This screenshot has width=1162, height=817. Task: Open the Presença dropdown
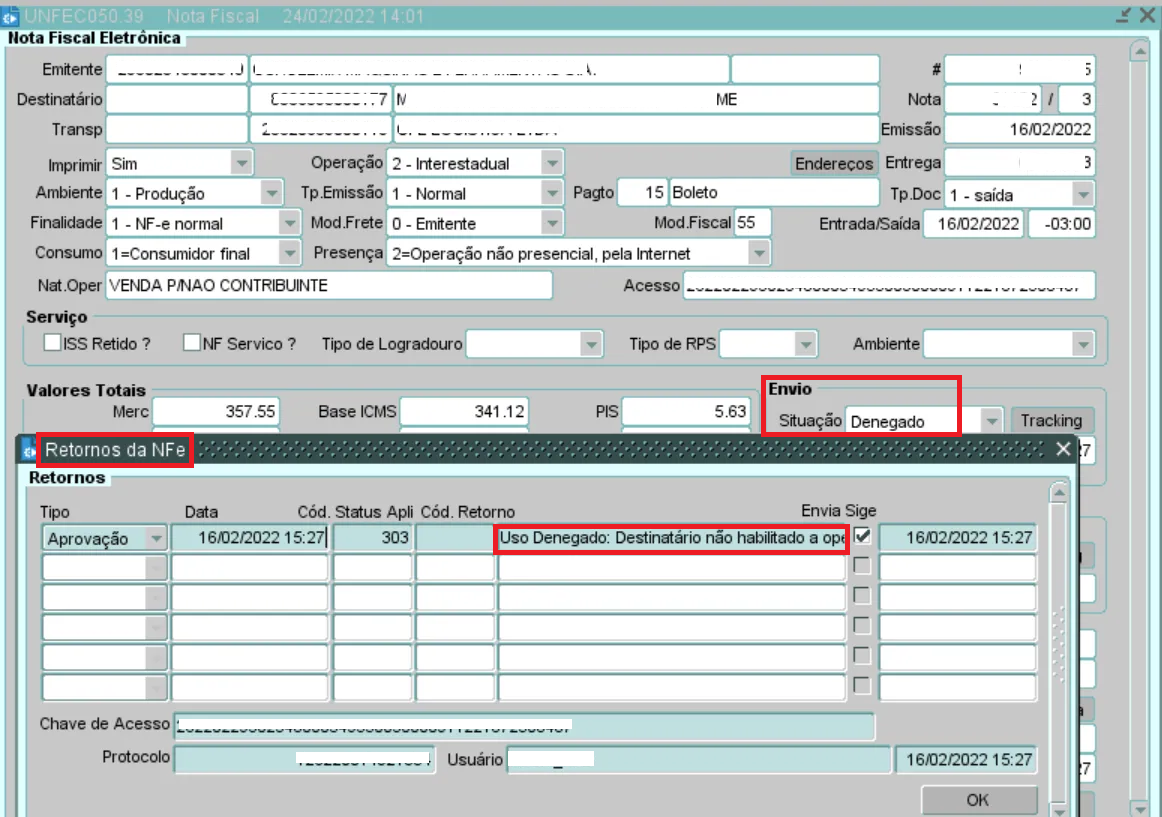[759, 254]
